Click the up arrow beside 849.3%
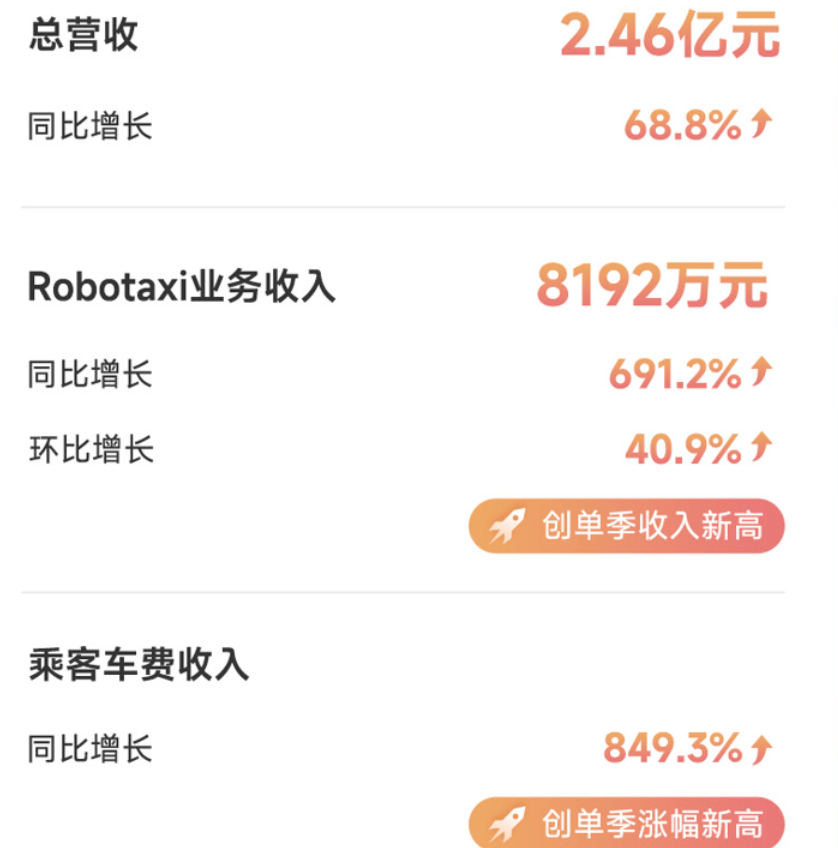Image resolution: width=838 pixels, height=848 pixels. [x=761, y=749]
